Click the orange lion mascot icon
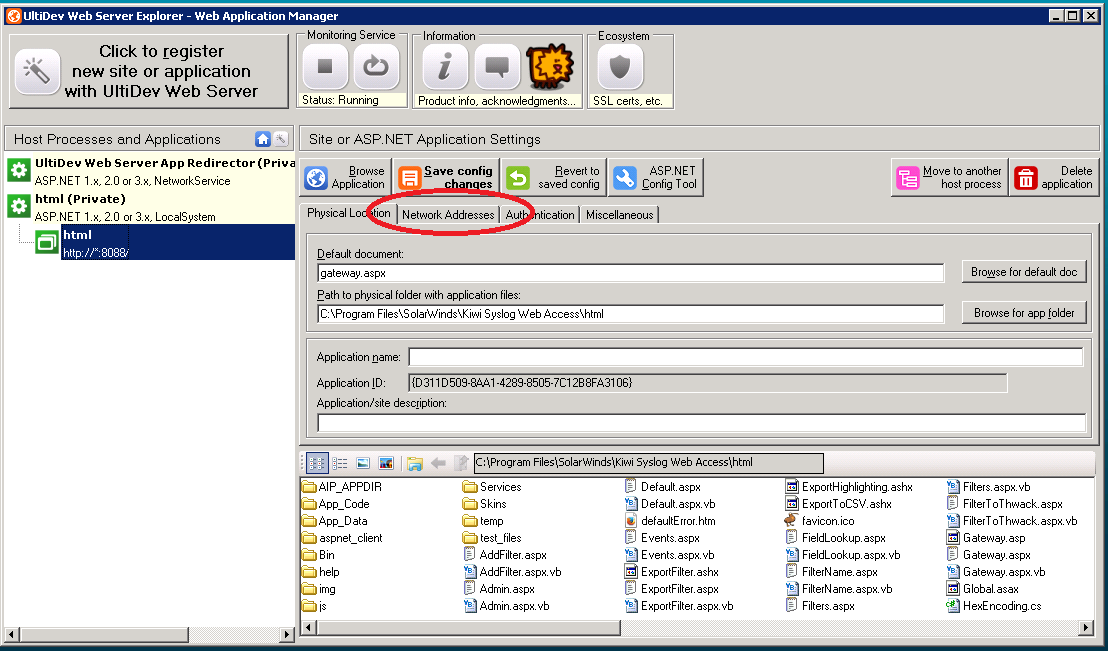1108x651 pixels. click(548, 68)
